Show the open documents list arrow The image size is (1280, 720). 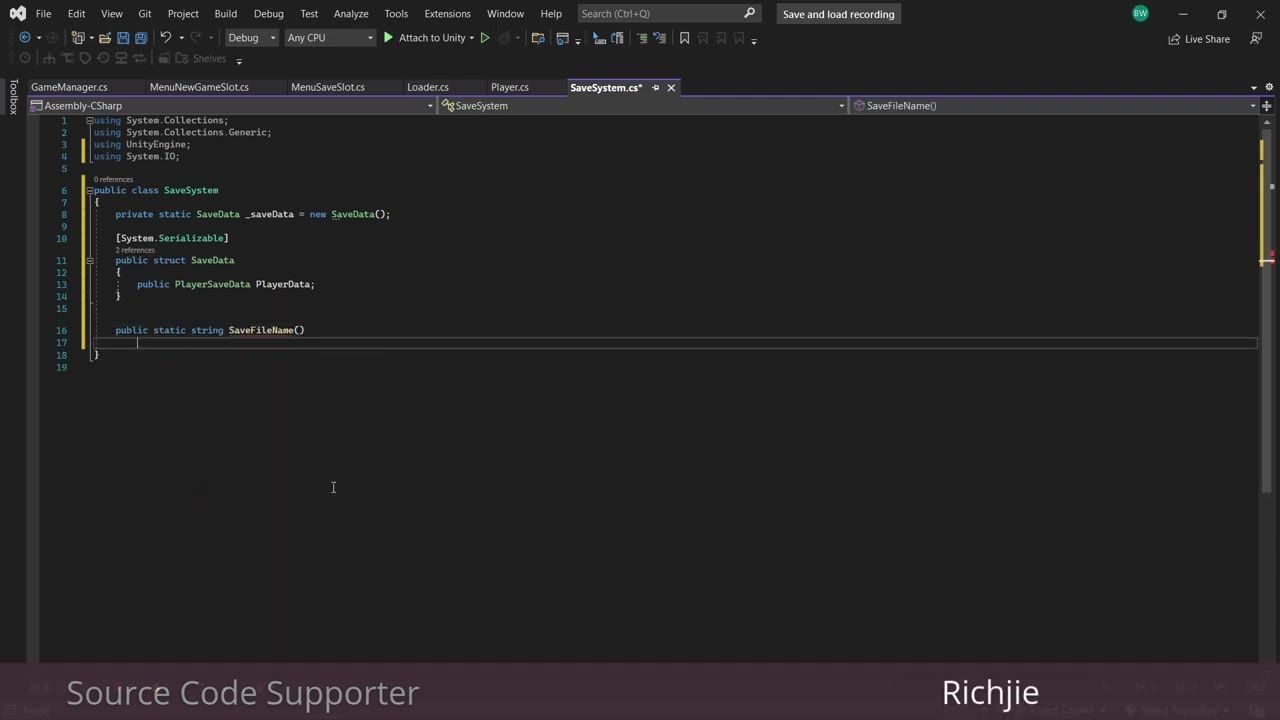coord(1254,88)
